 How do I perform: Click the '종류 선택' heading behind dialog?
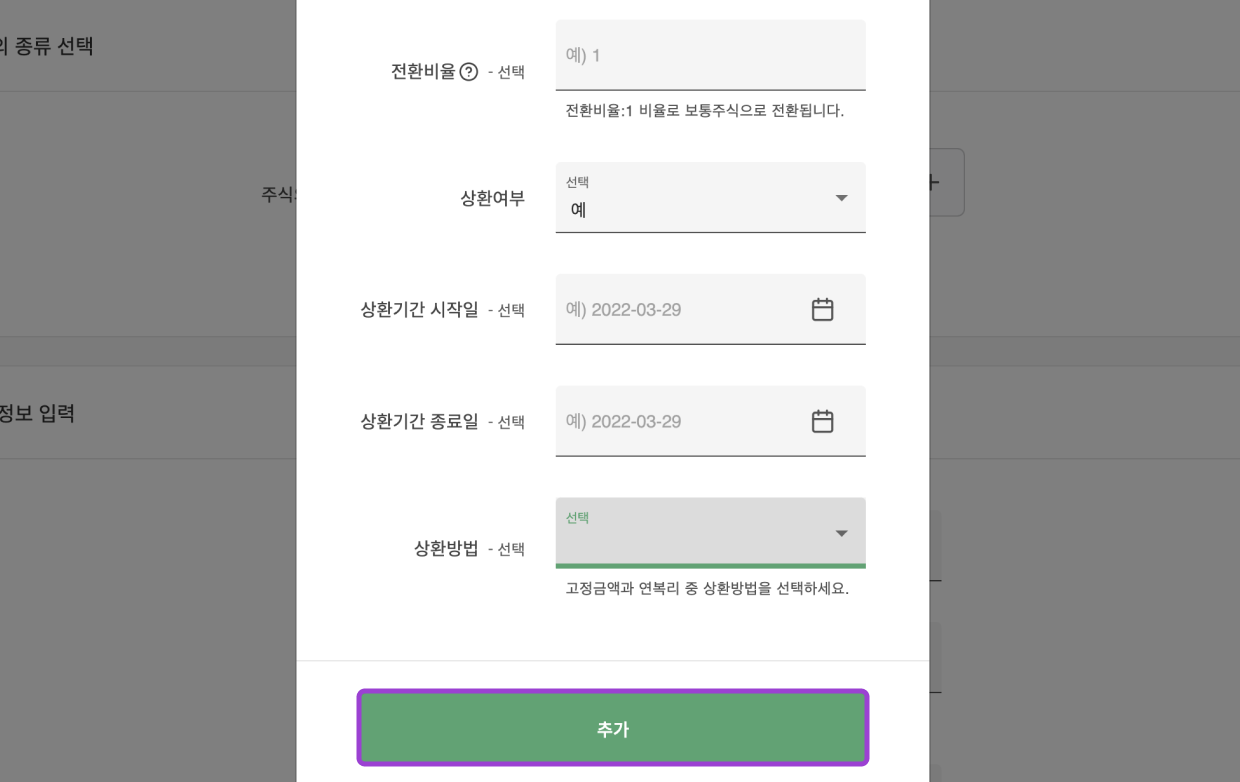pyautogui.click(x=48, y=46)
